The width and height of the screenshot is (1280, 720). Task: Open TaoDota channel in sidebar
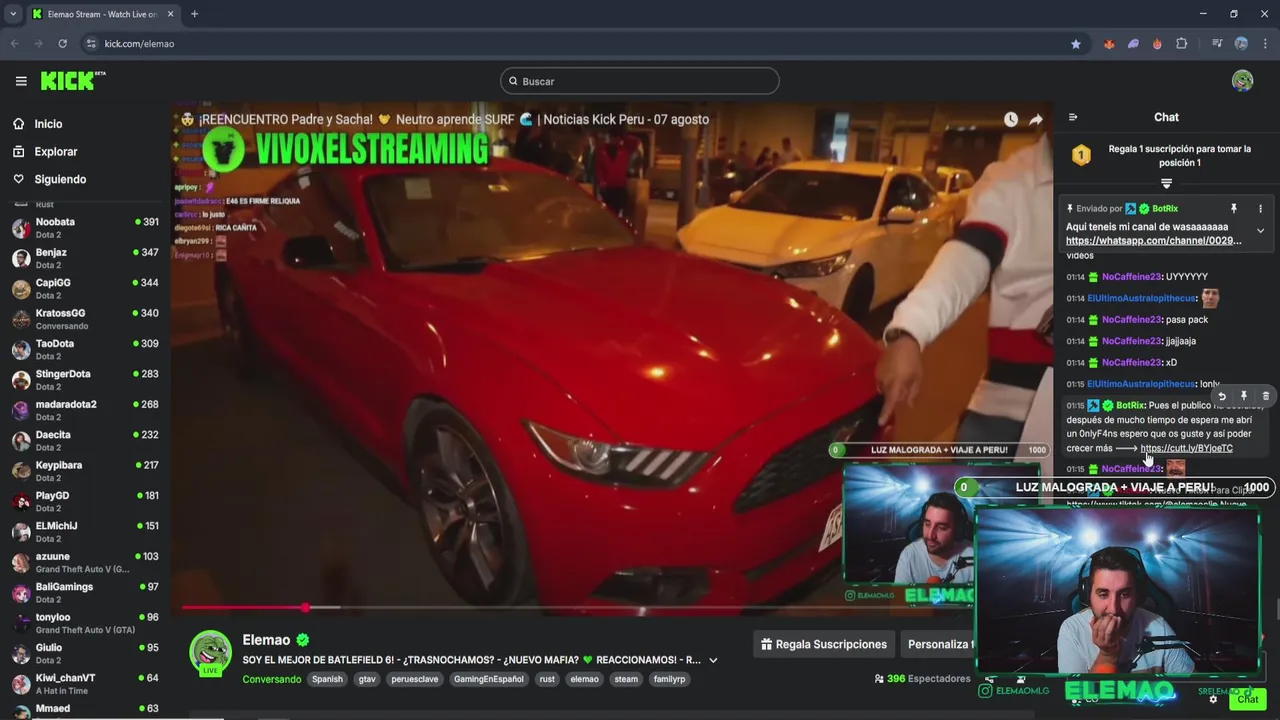click(85, 350)
